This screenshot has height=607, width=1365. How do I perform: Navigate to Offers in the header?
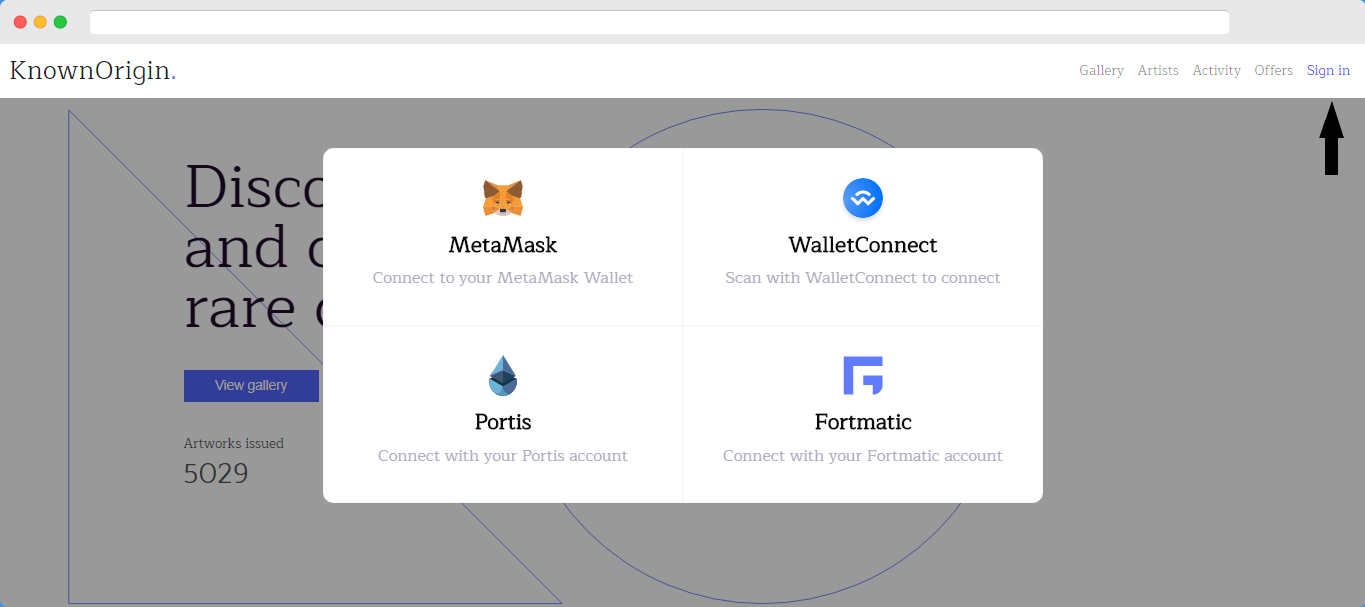coord(1273,71)
